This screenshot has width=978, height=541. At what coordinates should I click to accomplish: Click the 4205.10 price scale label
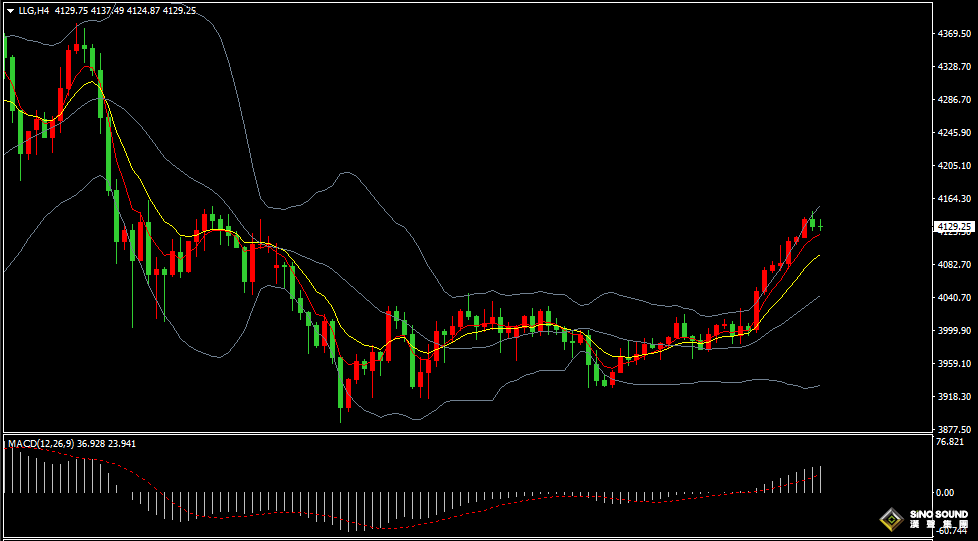point(954,166)
